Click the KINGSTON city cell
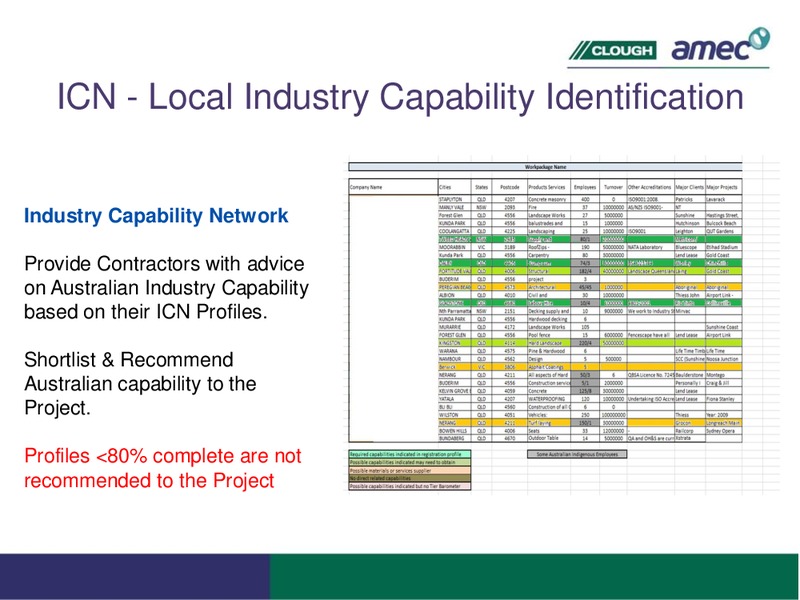800x600 pixels. (455, 343)
